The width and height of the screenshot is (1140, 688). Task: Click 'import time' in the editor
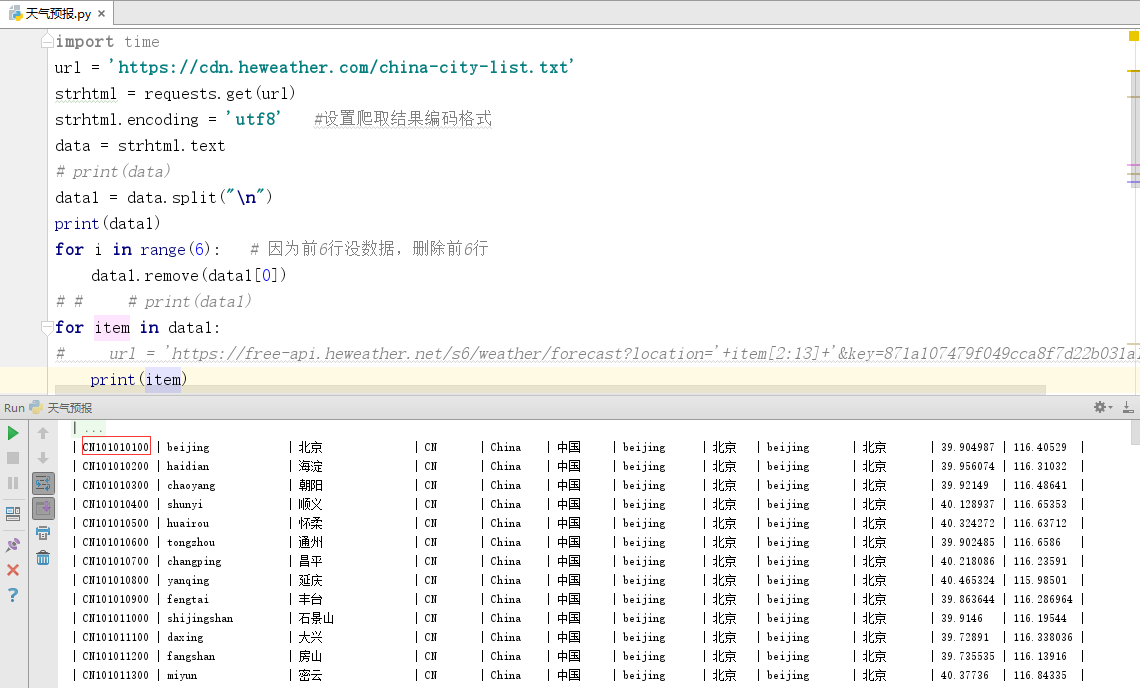[107, 41]
